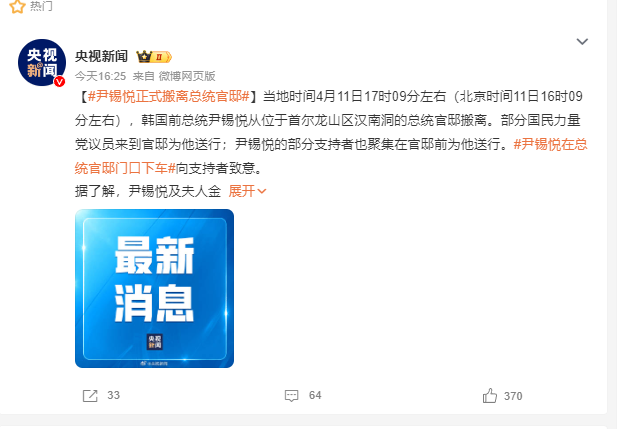Open post options chevron menu

(x=582, y=41)
